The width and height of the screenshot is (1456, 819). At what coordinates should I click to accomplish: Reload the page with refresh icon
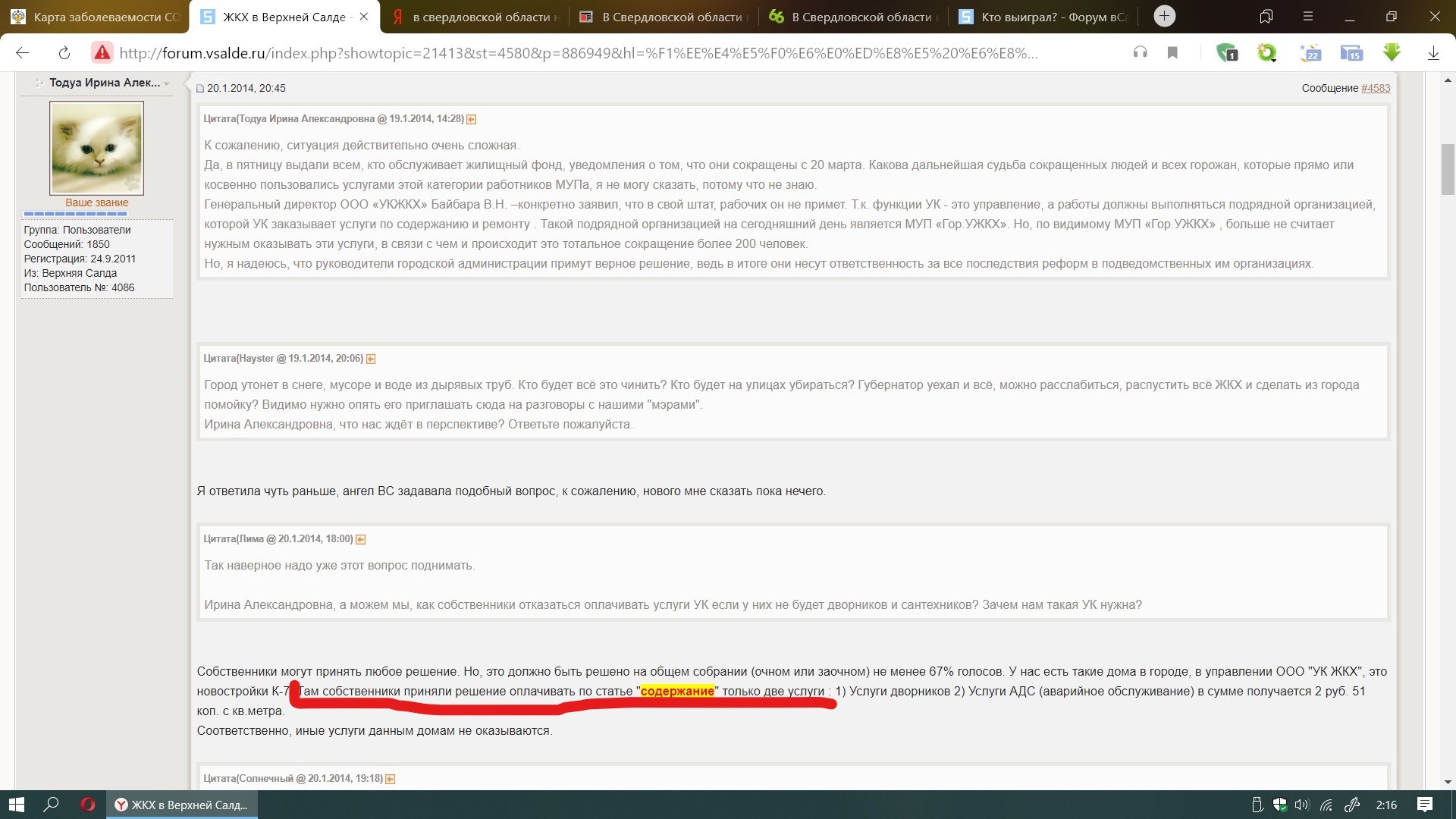(64, 52)
